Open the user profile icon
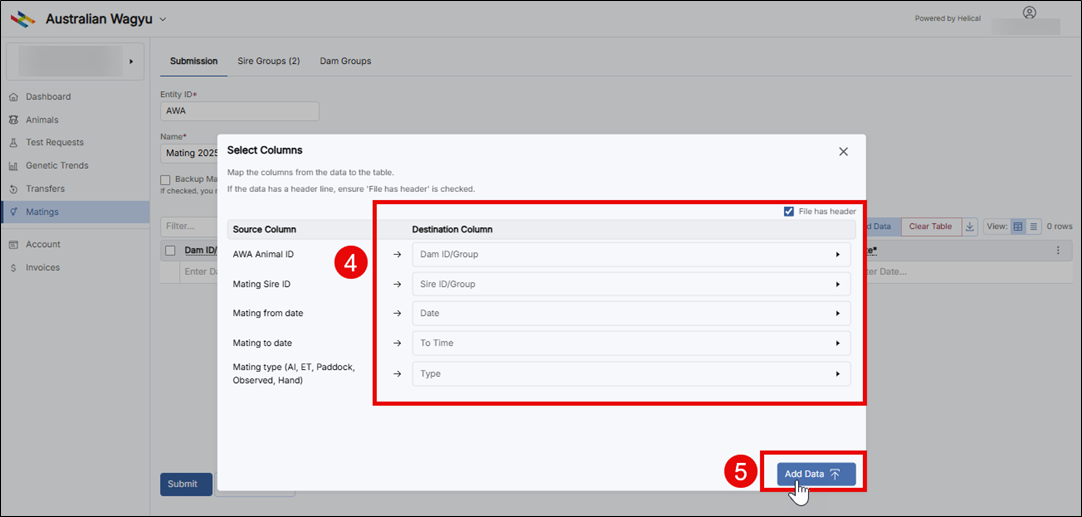 coord(1030,12)
